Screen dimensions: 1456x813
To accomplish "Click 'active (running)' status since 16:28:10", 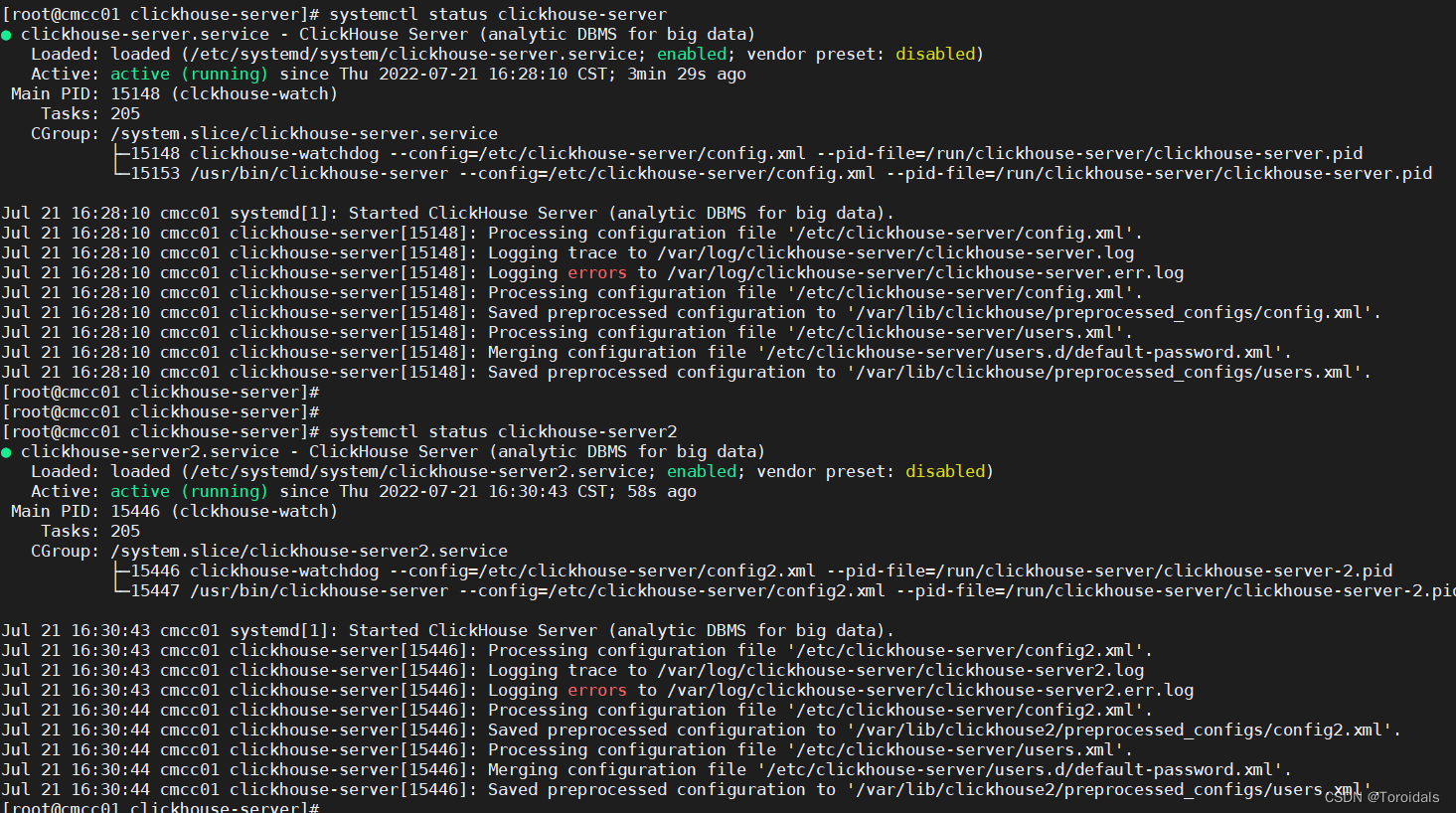I will 189,75.
